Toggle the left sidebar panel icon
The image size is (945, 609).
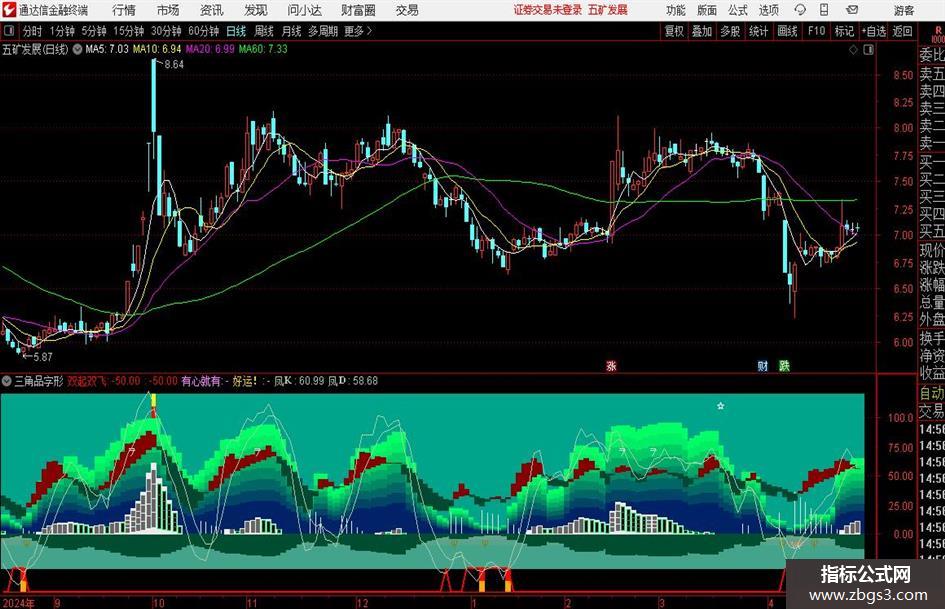(8, 31)
